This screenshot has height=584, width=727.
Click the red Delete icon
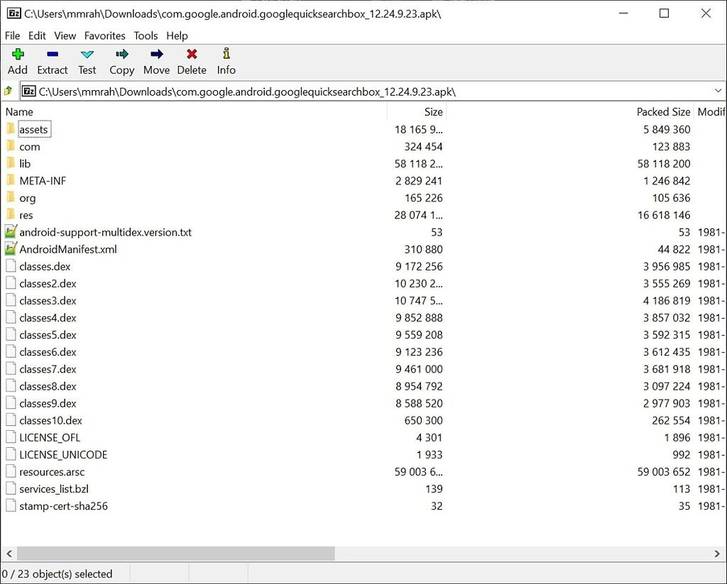coord(191,54)
